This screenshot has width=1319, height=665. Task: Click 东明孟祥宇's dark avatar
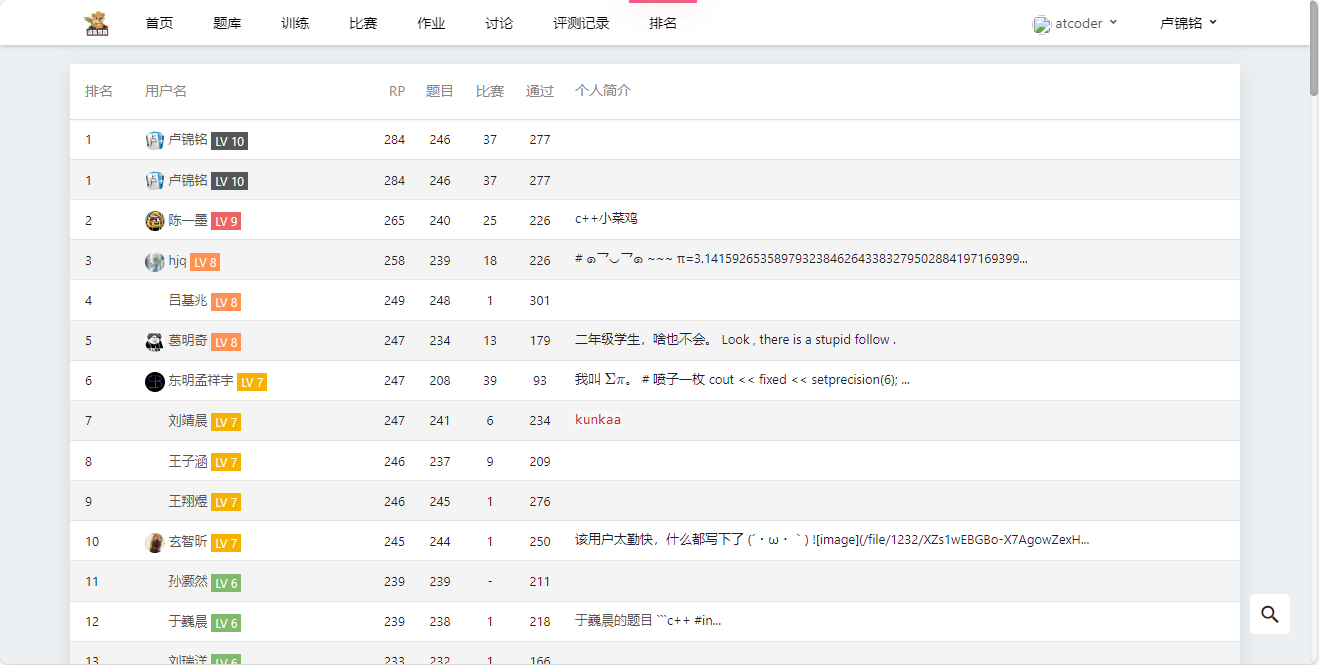tap(155, 382)
